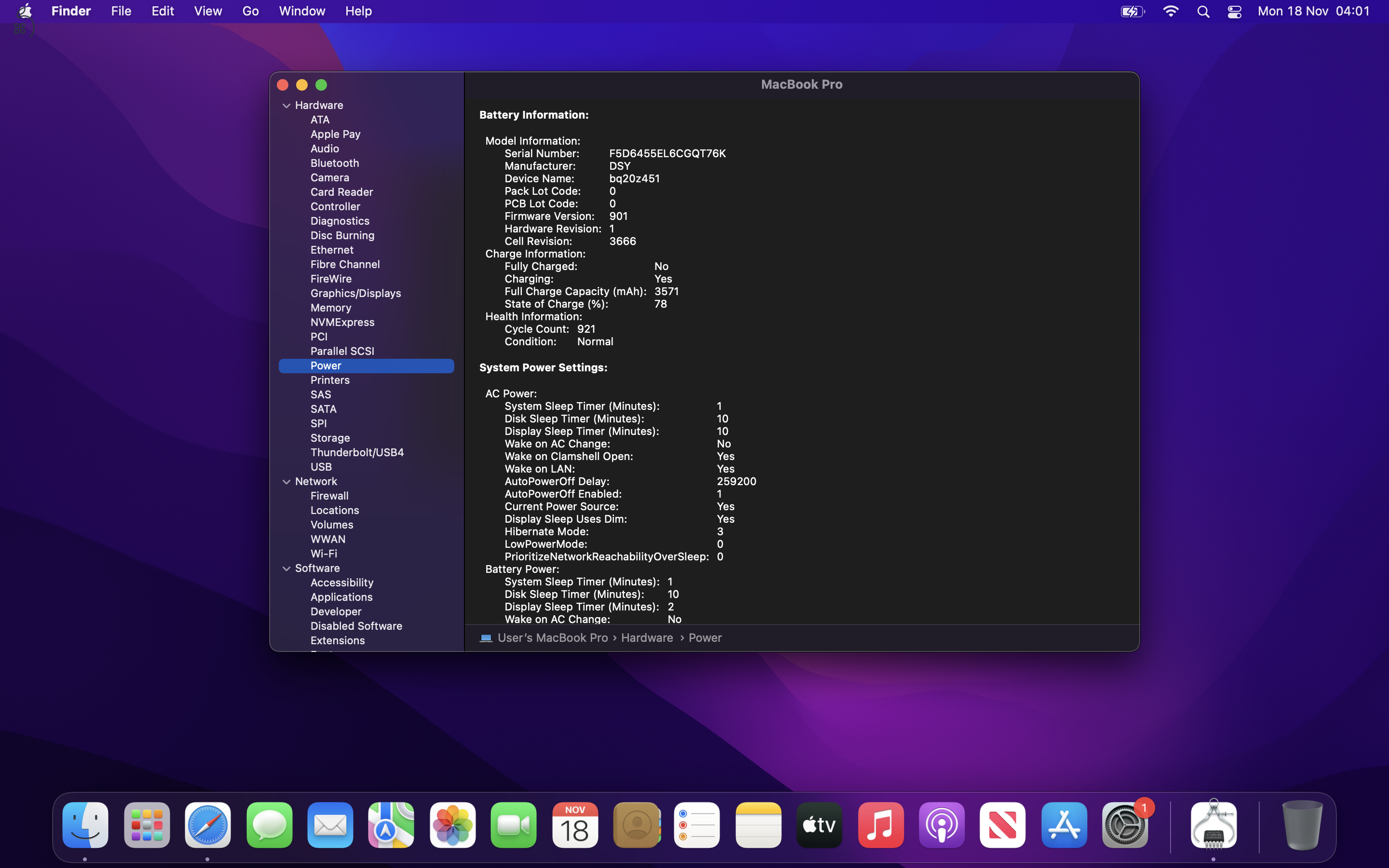Select Applications under Software
The height and width of the screenshot is (868, 1389).
coord(341,597)
